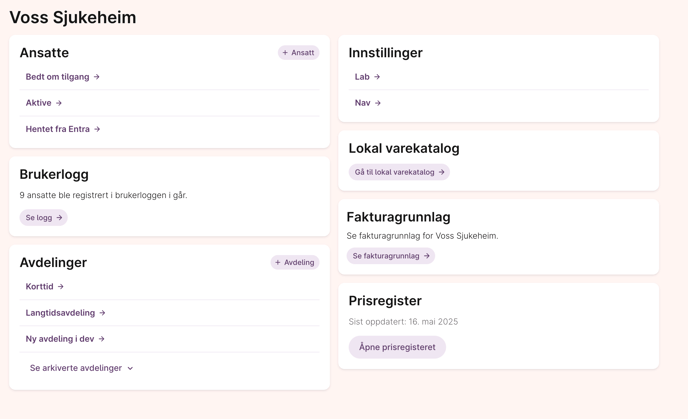Click the chevron next to Se arkiverte avdelinger
688x419 pixels.
130,369
